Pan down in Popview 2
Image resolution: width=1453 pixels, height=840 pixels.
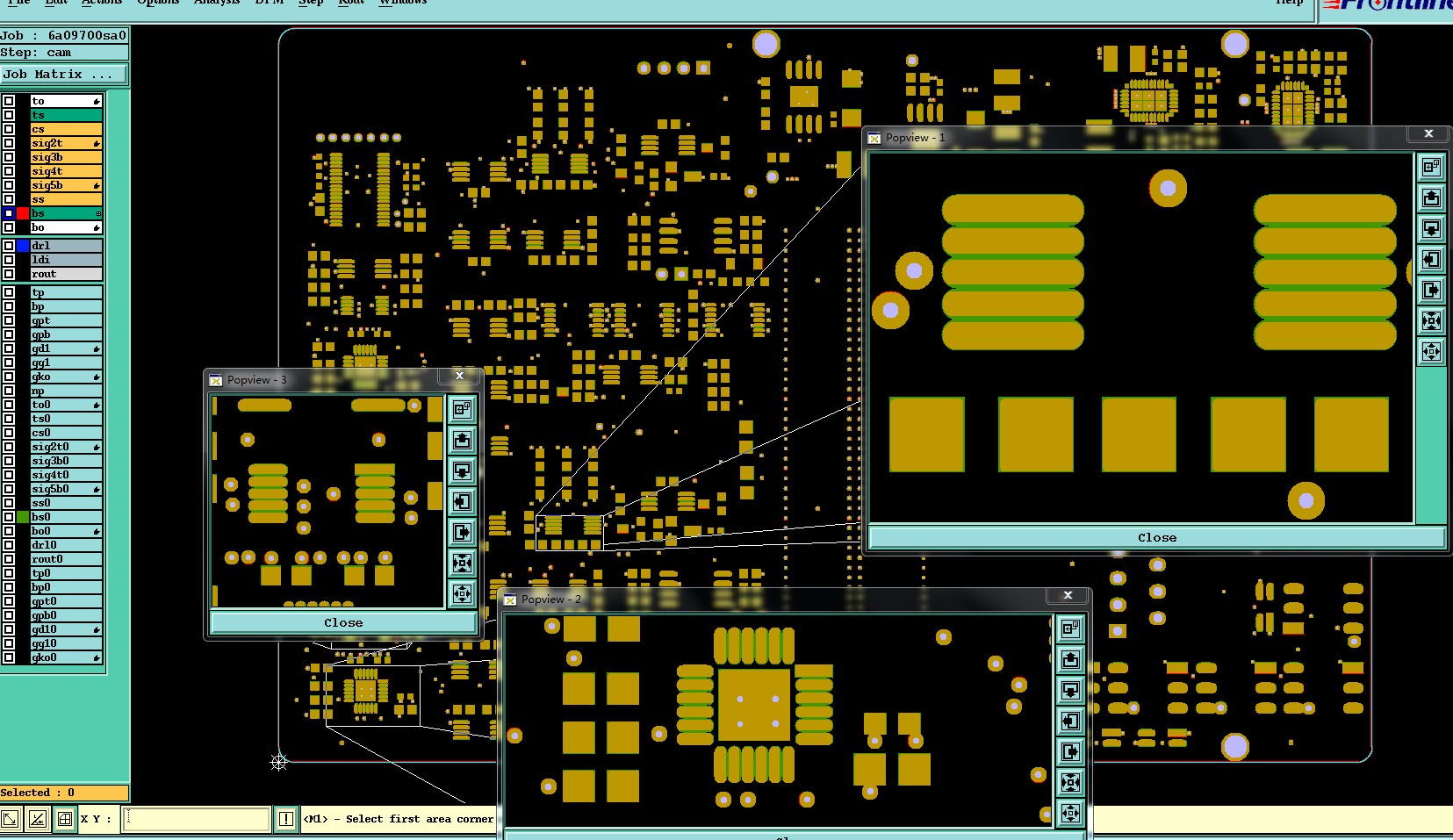[x=1070, y=690]
